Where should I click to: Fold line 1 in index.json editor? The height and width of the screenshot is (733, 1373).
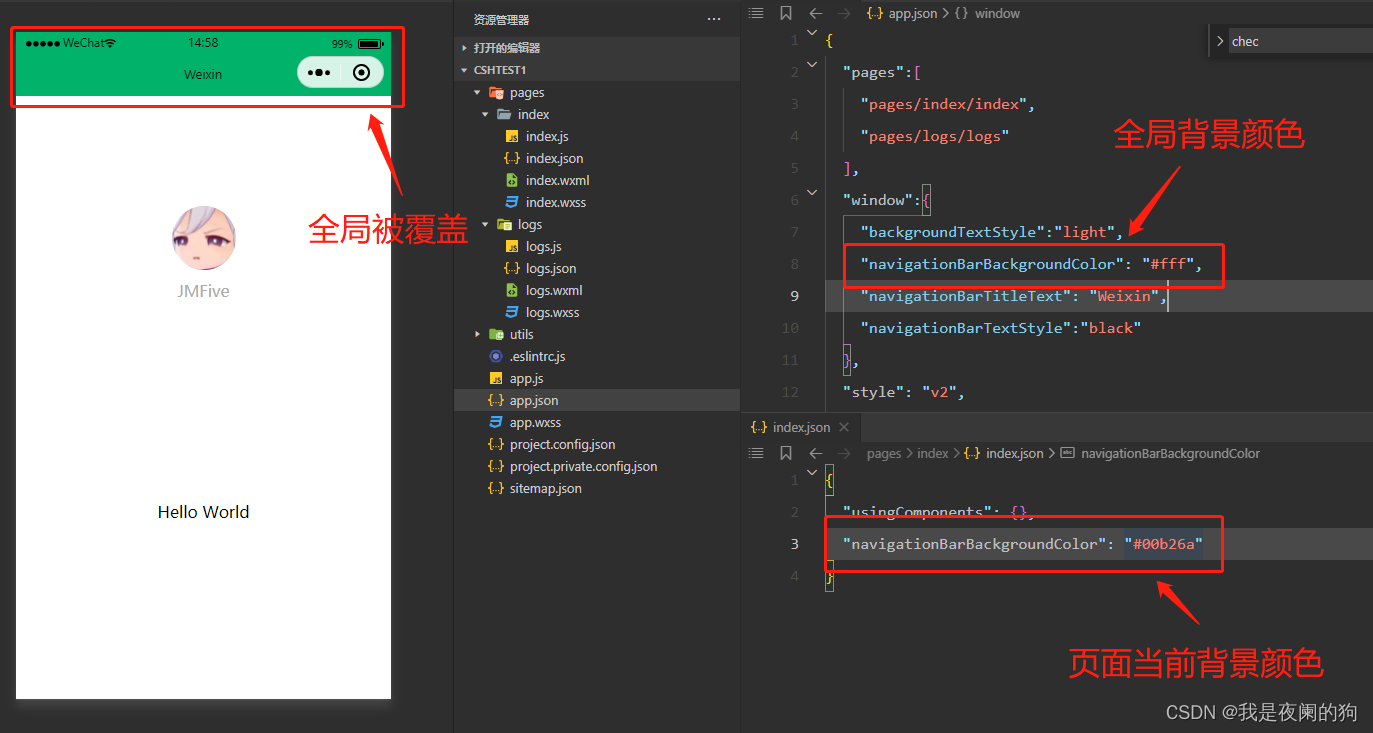click(x=812, y=473)
